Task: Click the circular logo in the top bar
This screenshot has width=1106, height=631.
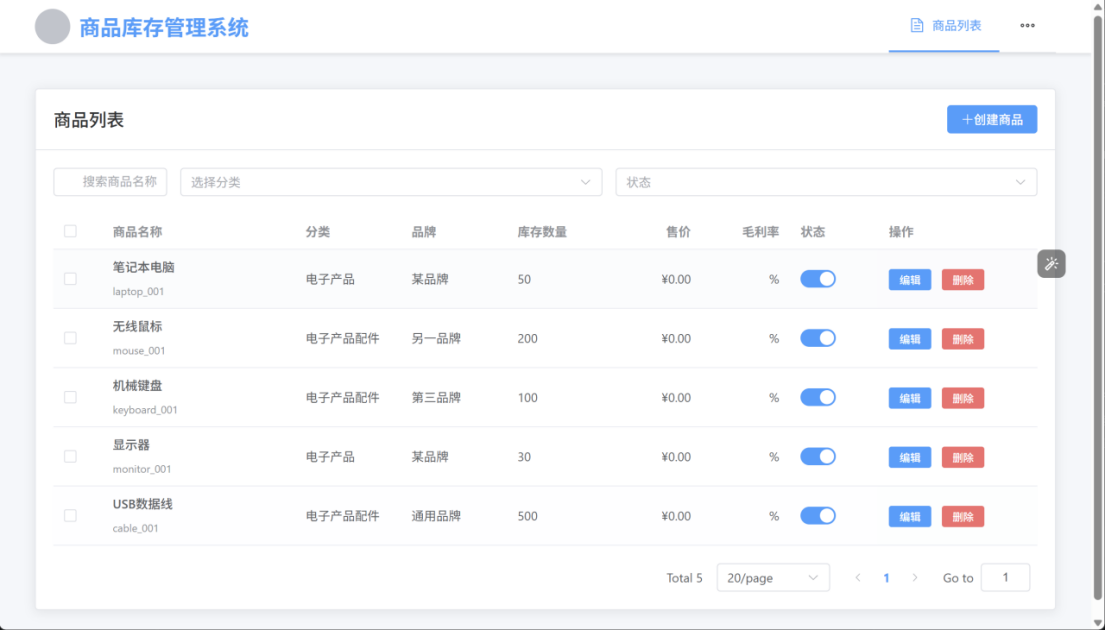Action: point(50,26)
